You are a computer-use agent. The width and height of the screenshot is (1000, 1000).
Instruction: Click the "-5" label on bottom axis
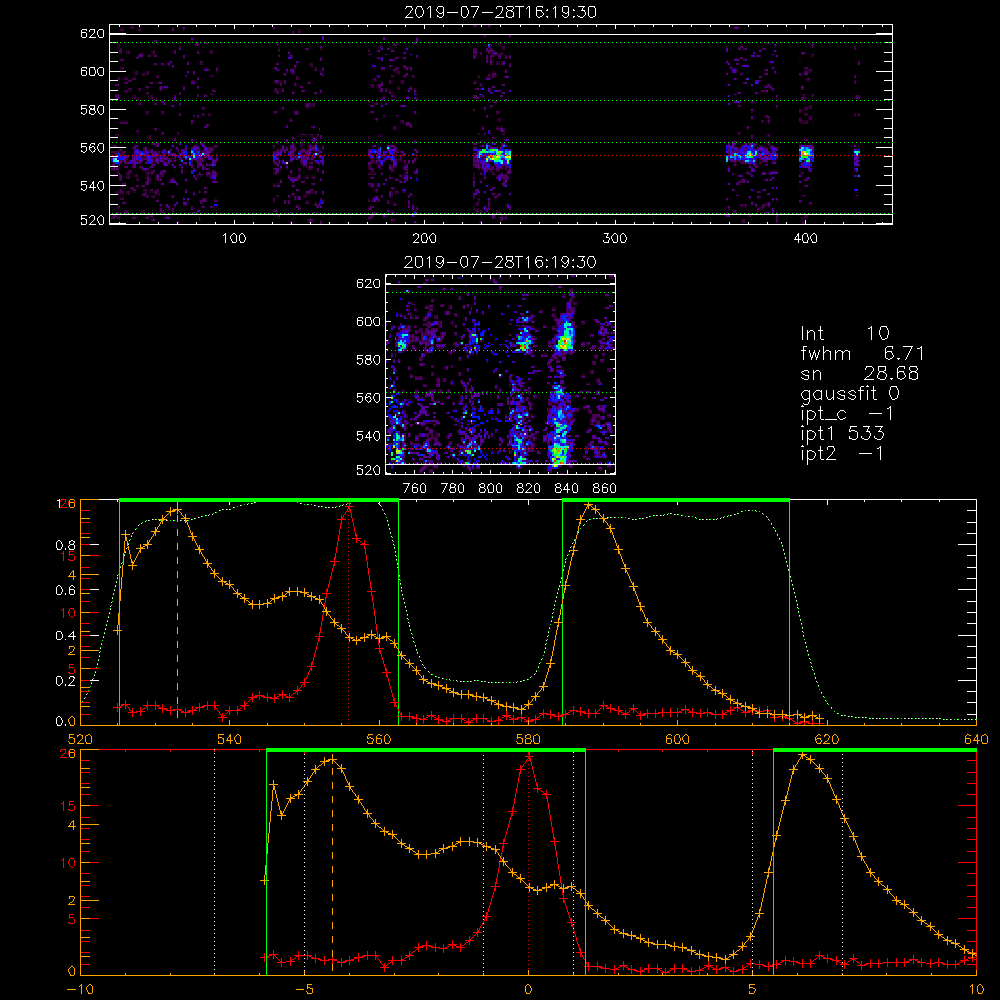(305, 990)
